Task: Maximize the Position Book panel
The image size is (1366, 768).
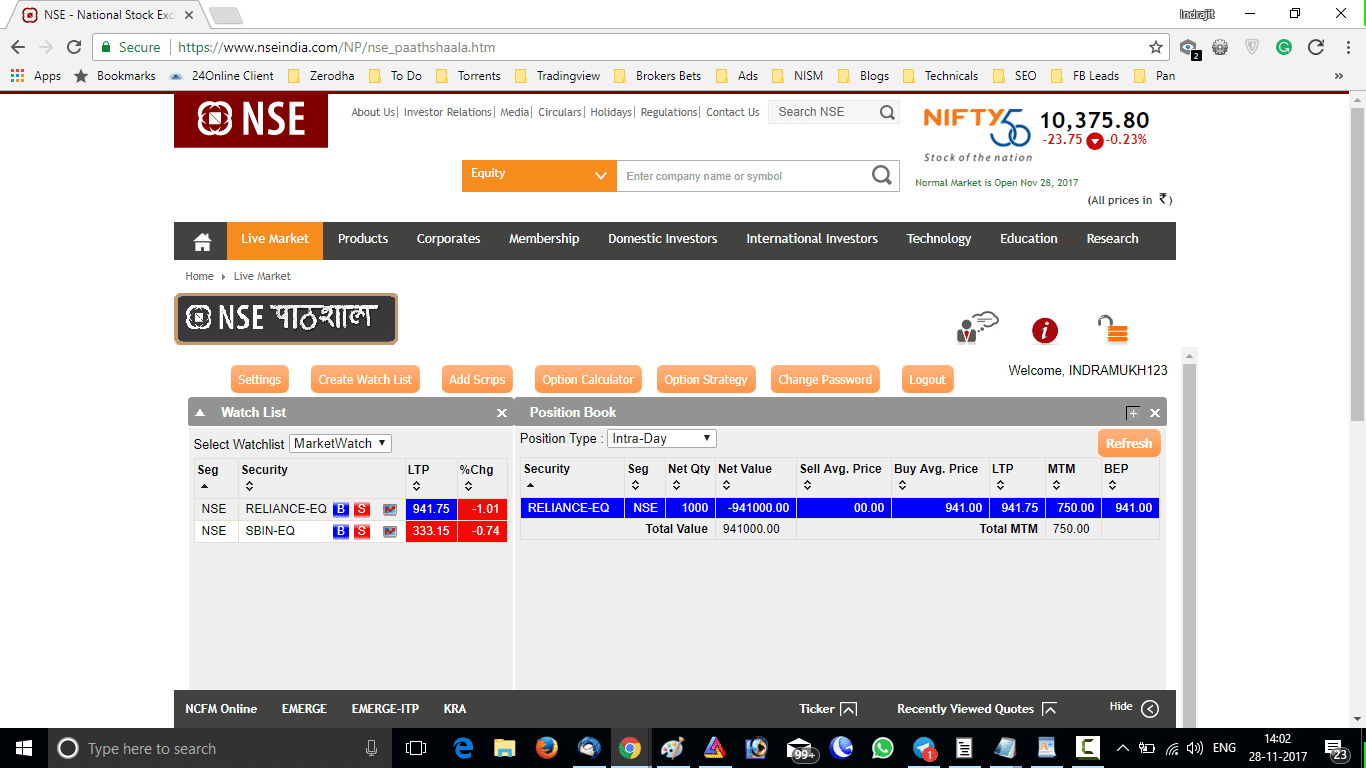Action: [1133, 413]
